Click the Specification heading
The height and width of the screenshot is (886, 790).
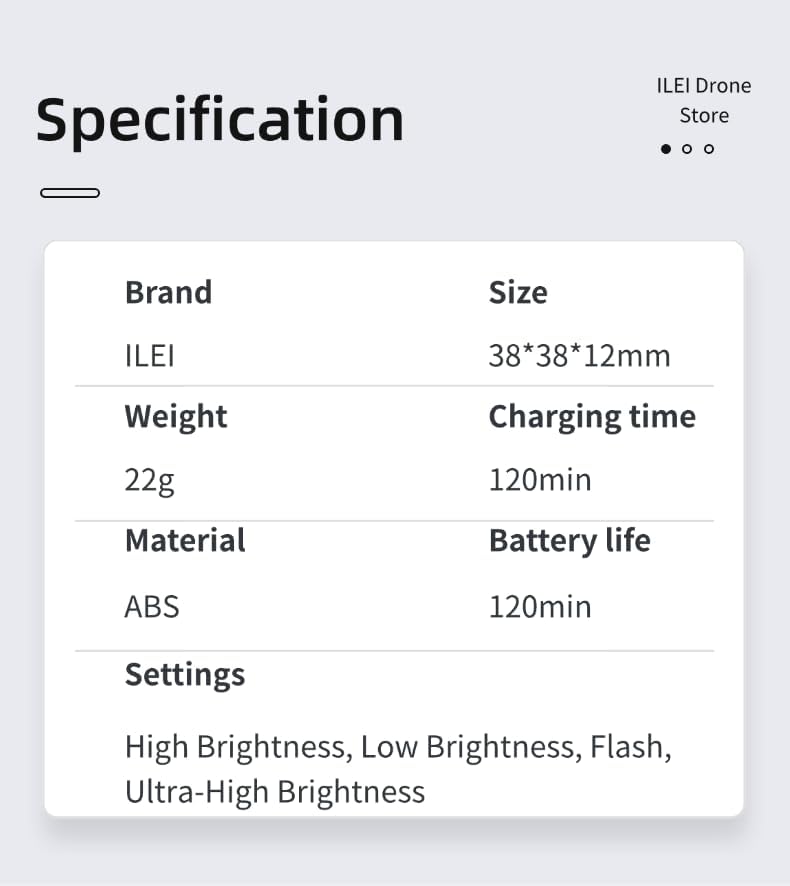[x=220, y=119]
